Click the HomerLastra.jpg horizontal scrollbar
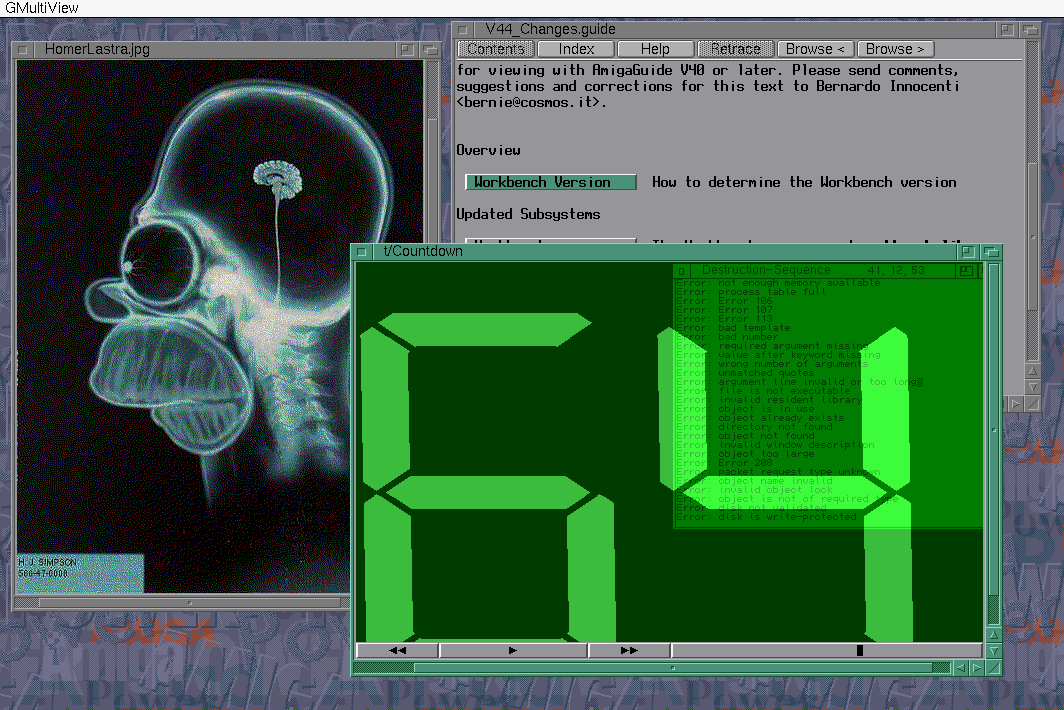1064x710 pixels. click(190, 603)
